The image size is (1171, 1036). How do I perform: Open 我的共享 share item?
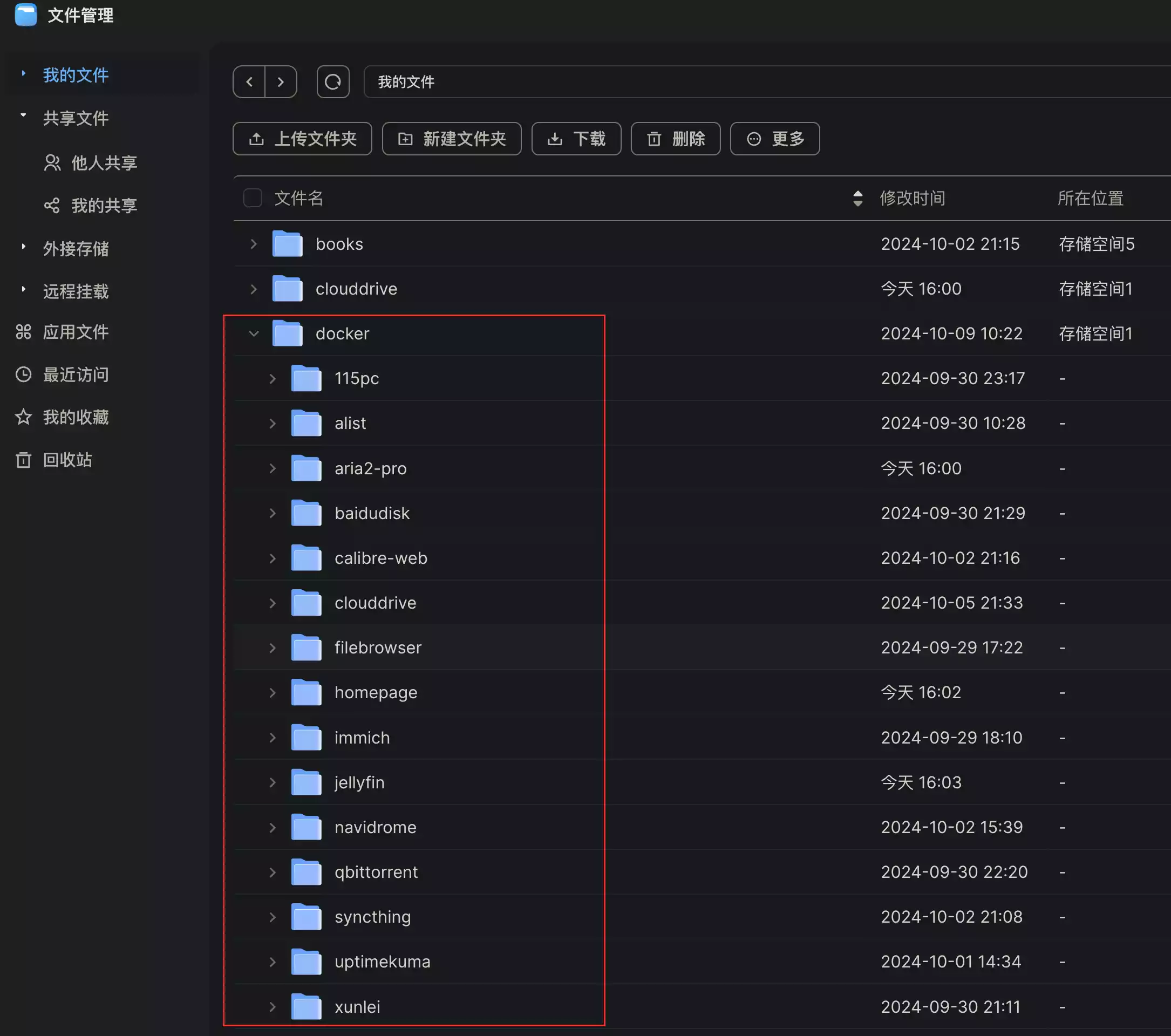coord(104,206)
